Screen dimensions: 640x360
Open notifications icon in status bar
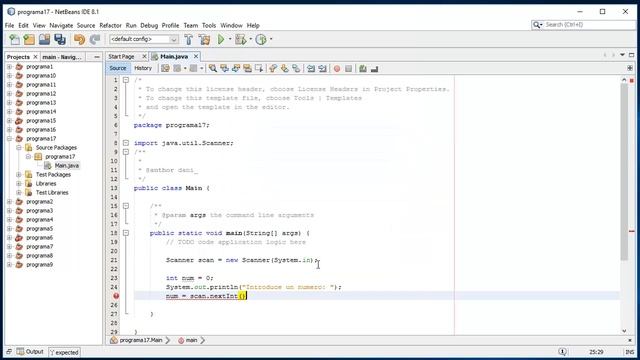tap(562, 352)
